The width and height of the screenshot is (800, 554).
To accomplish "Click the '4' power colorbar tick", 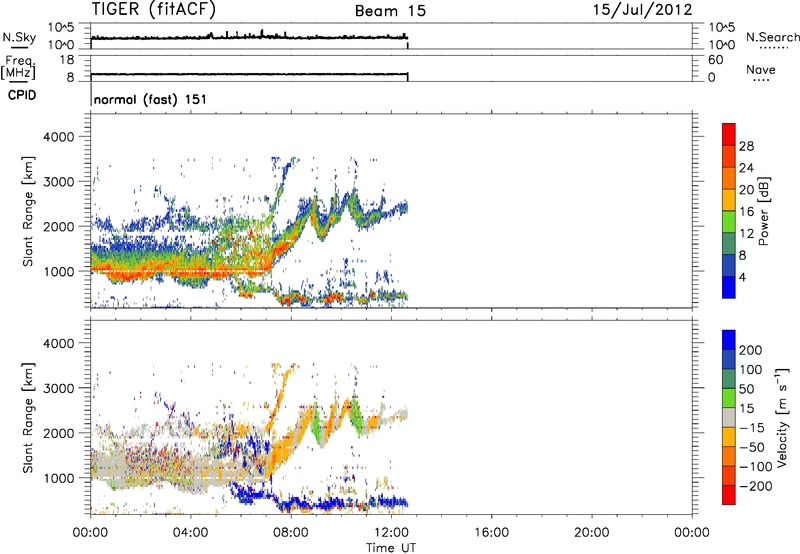I will [742, 277].
